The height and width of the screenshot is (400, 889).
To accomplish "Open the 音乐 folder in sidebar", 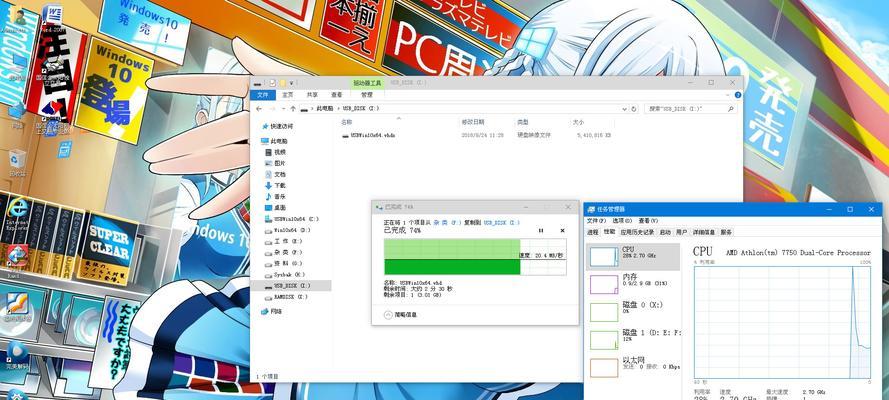I will tap(276, 196).
